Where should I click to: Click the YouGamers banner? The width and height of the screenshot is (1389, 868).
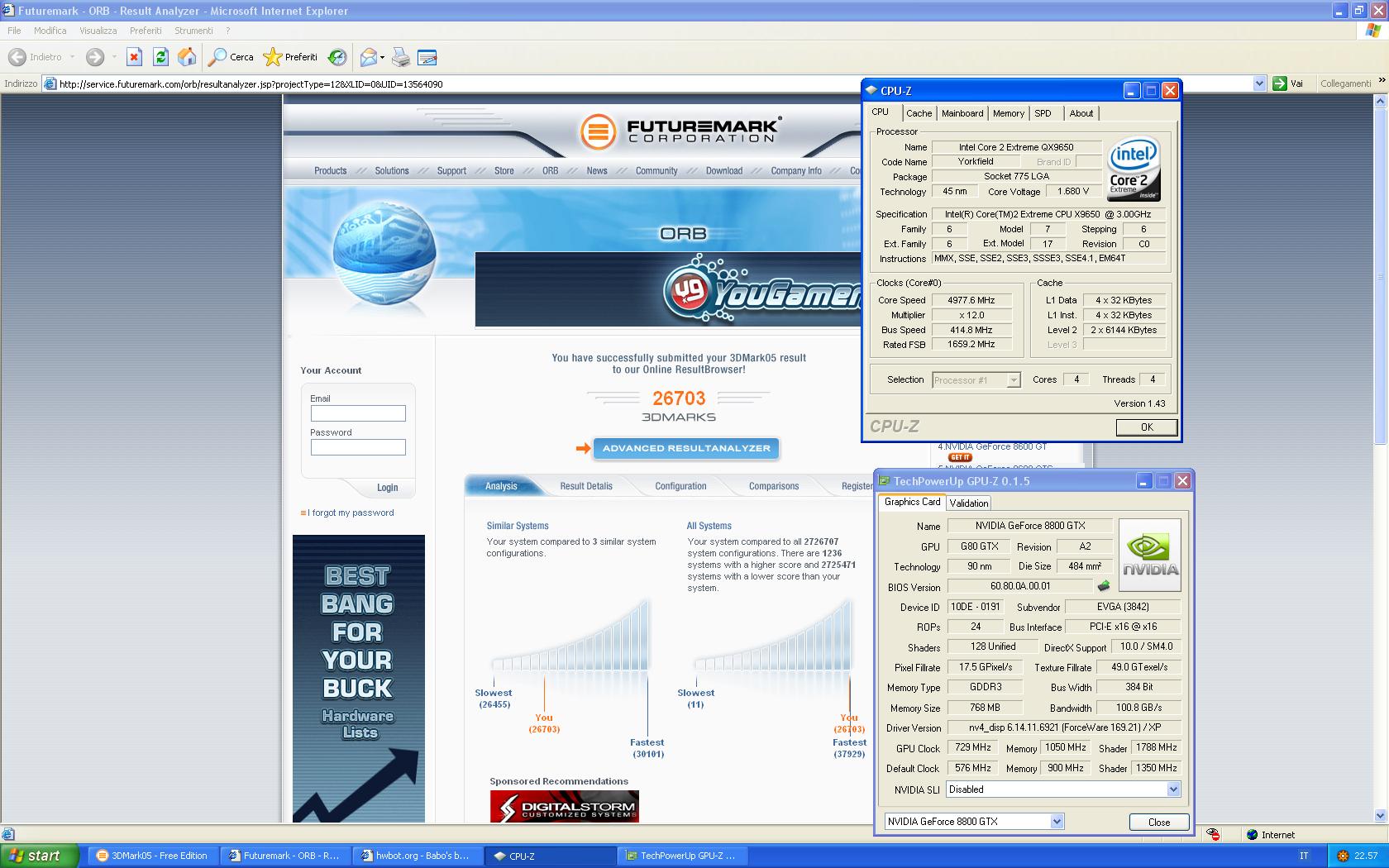pyautogui.click(x=668, y=289)
